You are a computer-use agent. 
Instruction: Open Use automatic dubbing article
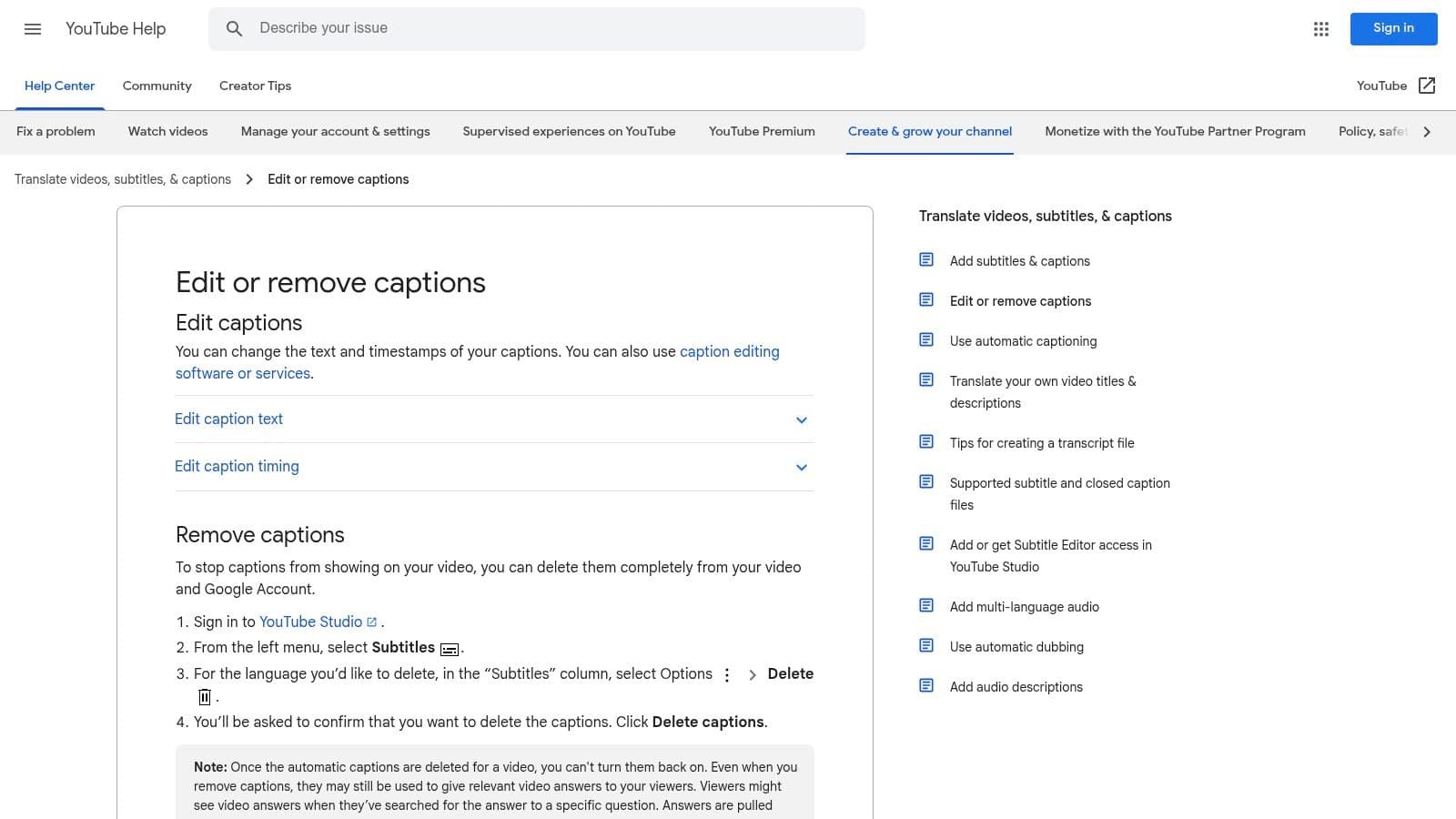(1016, 647)
